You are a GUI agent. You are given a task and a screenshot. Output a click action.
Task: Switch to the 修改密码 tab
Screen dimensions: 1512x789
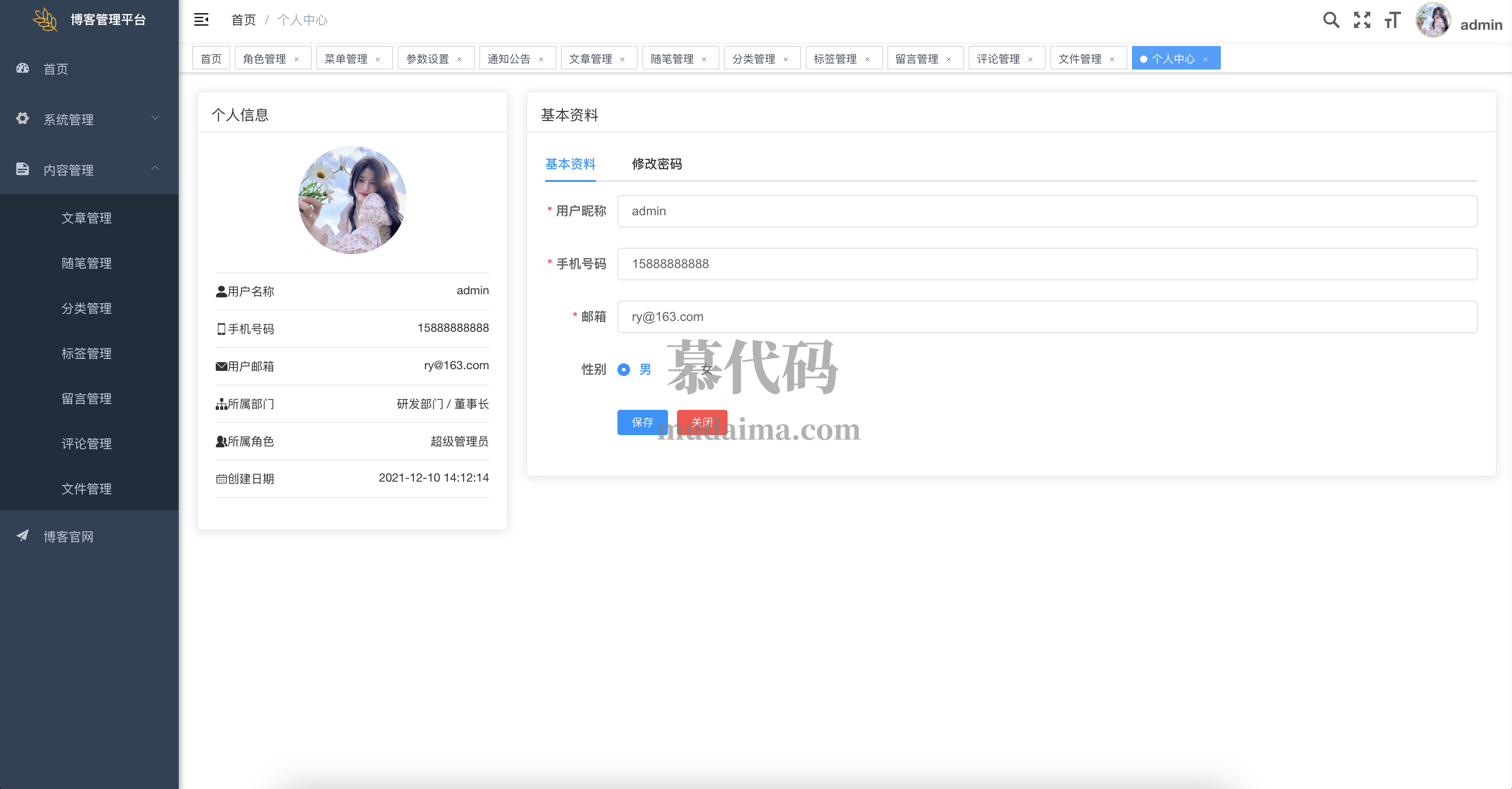click(x=656, y=164)
